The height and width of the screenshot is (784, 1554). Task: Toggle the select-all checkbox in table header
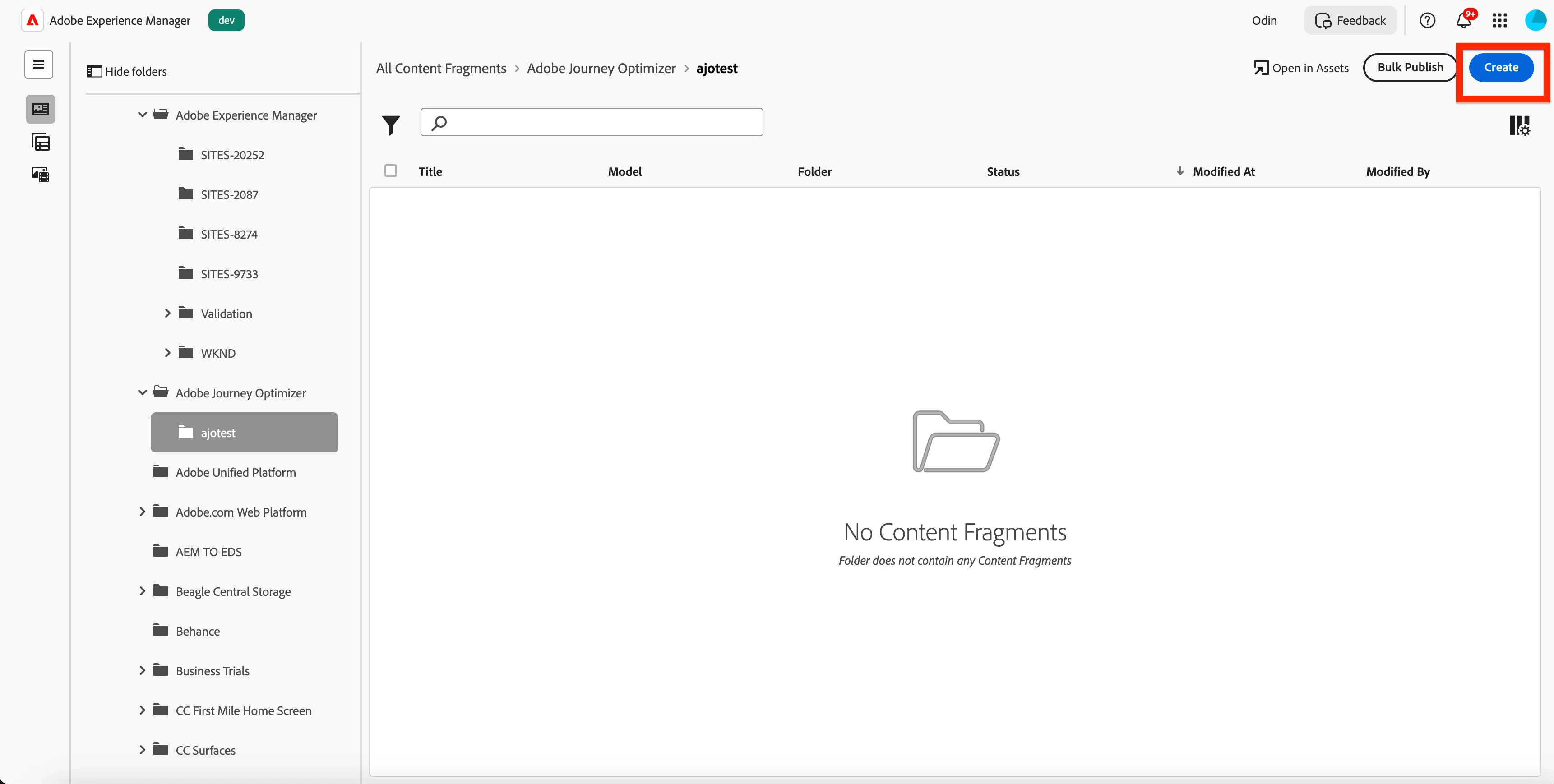point(391,171)
